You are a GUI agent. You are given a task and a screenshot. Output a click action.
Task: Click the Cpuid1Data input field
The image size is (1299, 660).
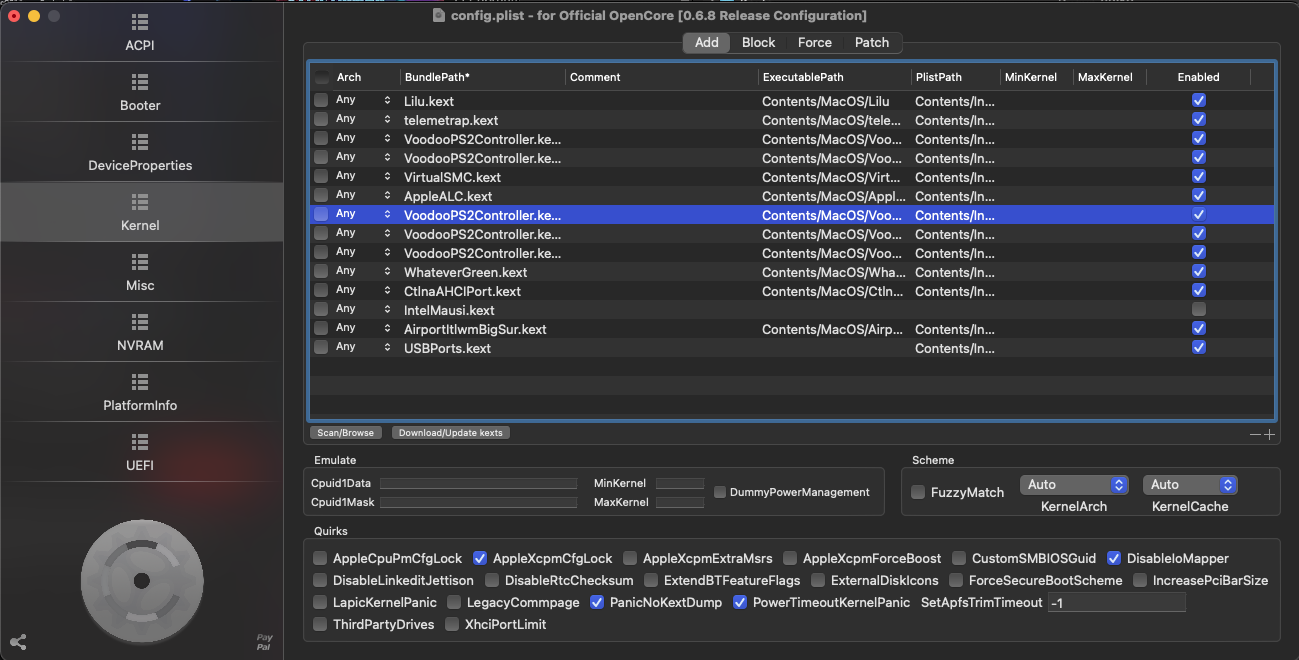click(x=478, y=483)
